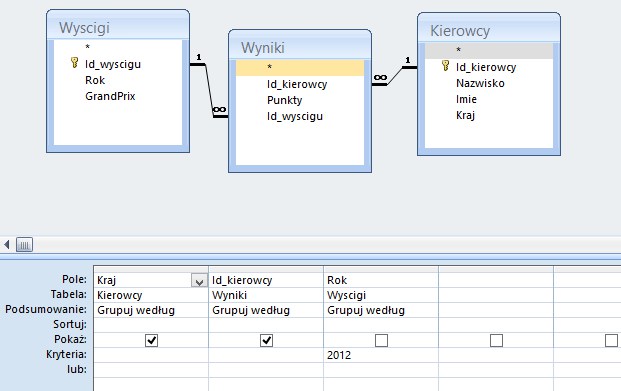Select Id_kierowcy field in Wyniki table
This screenshot has height=391, width=621.
(x=300, y=84)
